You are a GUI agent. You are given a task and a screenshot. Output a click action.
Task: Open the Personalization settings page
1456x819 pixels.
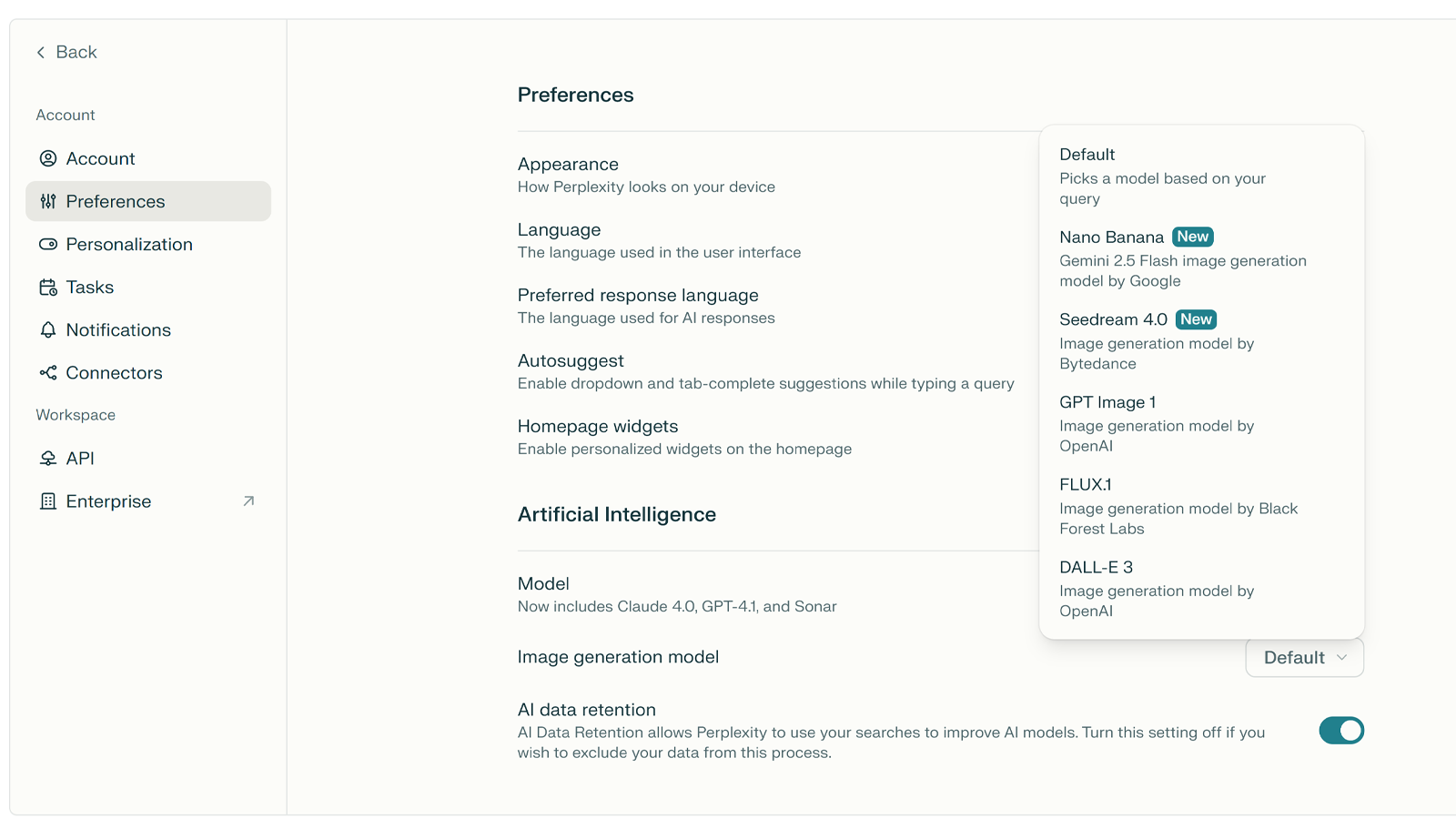pyautogui.click(x=148, y=244)
